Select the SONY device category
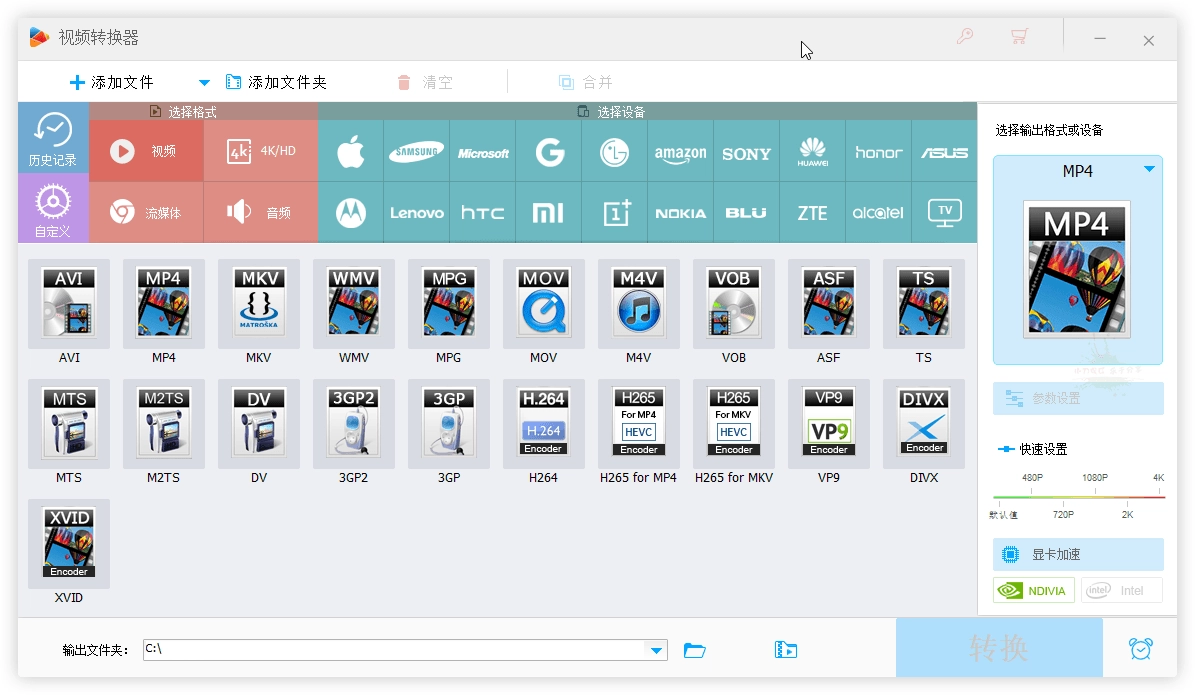1195x695 pixels. (746, 152)
